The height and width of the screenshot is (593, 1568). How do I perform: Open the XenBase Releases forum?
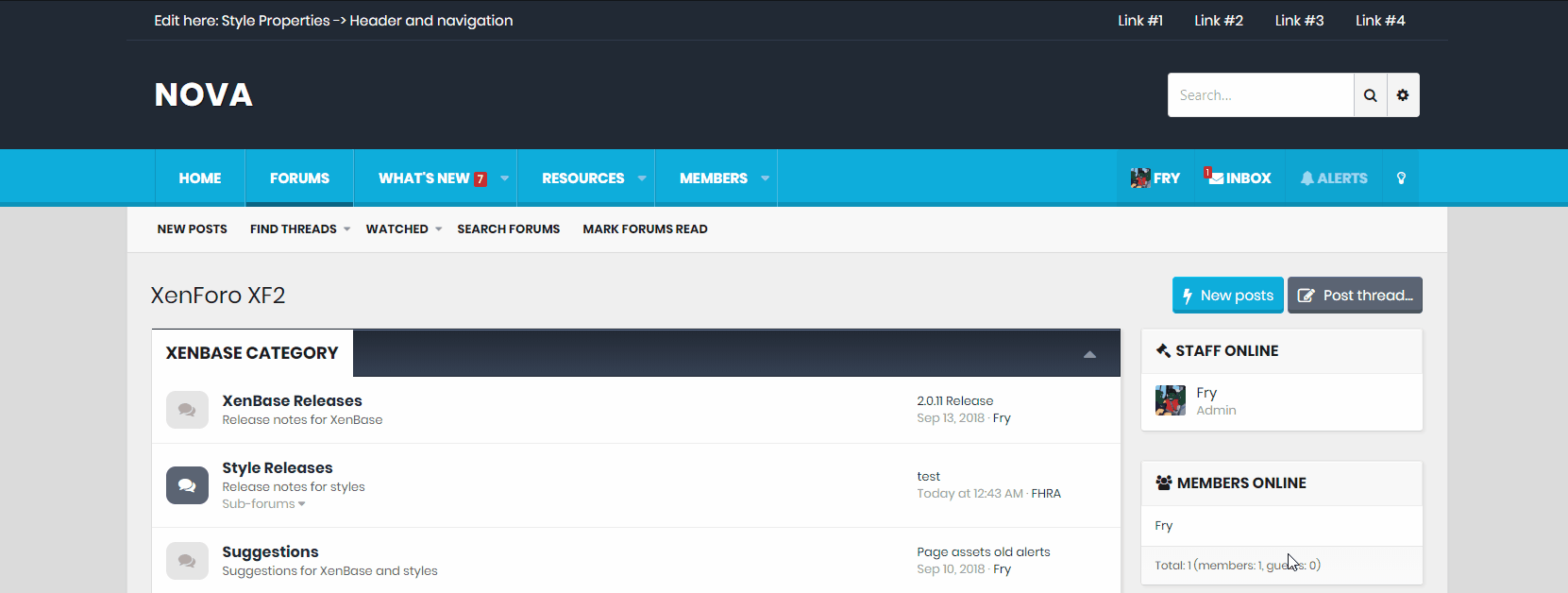(x=292, y=400)
